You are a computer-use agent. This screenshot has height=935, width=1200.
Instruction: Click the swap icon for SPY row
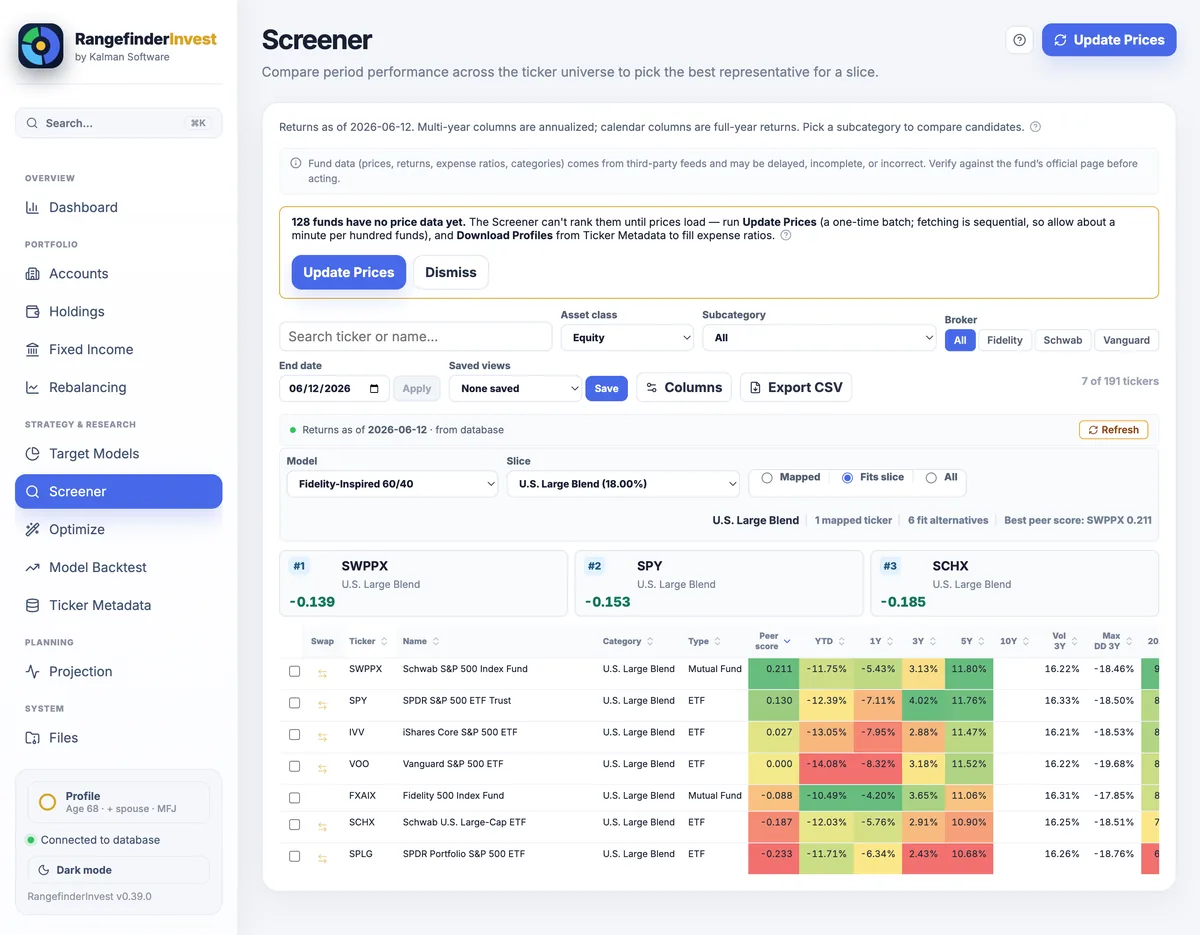tap(322, 706)
